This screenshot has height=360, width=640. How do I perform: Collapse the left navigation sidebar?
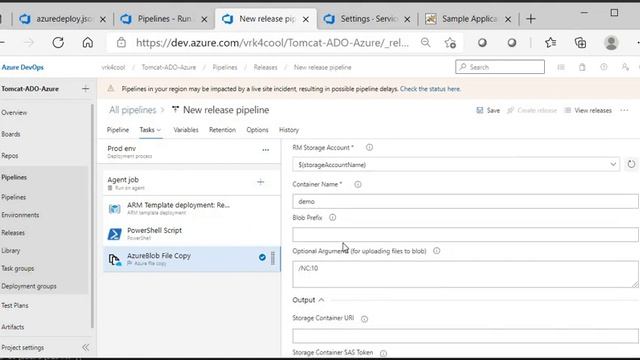pyautogui.click(x=85, y=347)
